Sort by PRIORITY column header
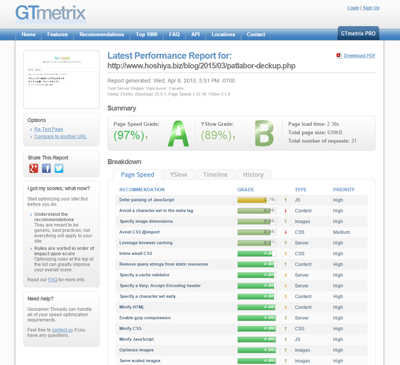 click(344, 190)
